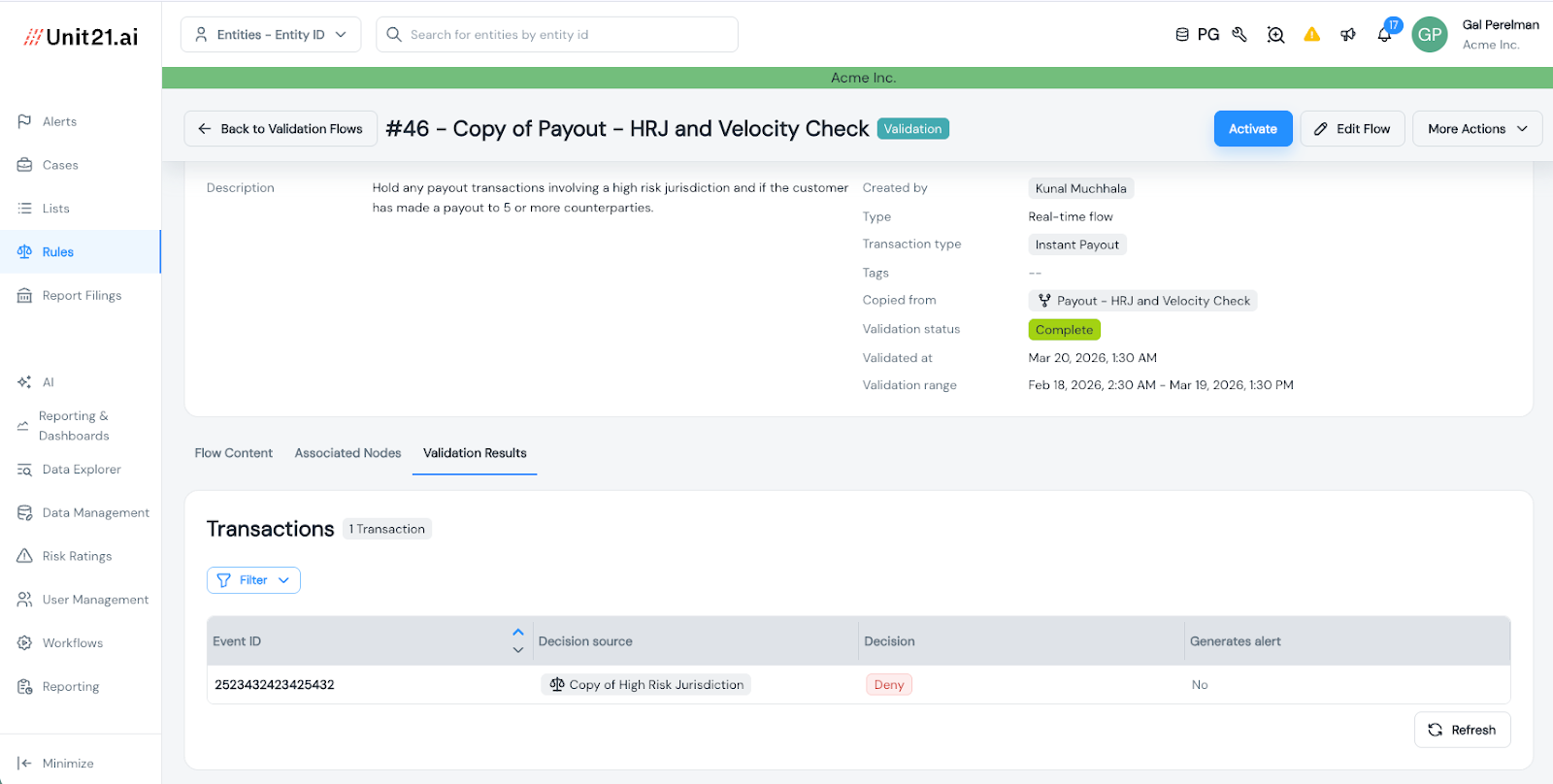Click Search for entities input field
This screenshot has width=1553, height=784.
click(557, 35)
